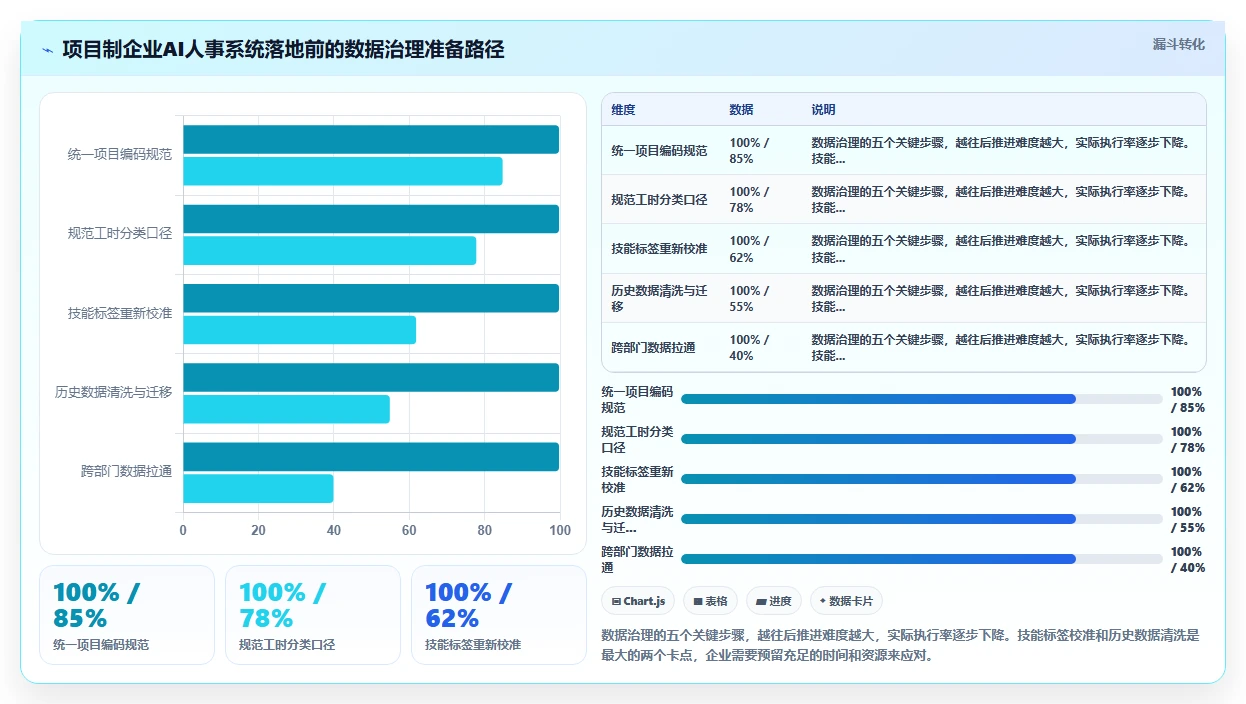Viewport: 1246px width, 704px height.
Task: Click the x-axis tick 40
Action: 334,530
